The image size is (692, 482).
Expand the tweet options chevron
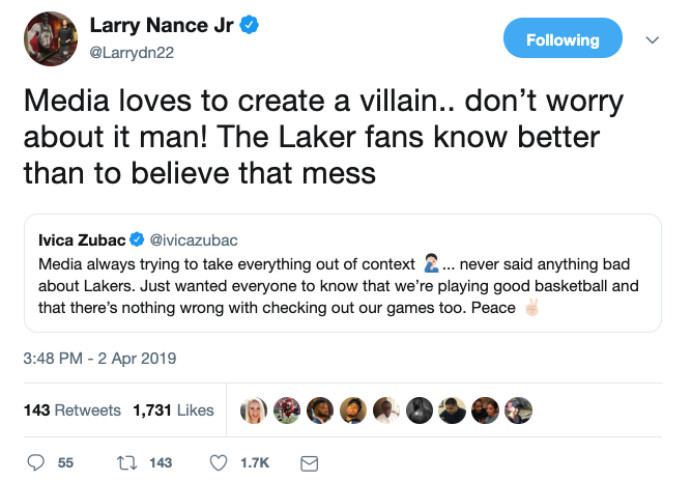coord(652,40)
